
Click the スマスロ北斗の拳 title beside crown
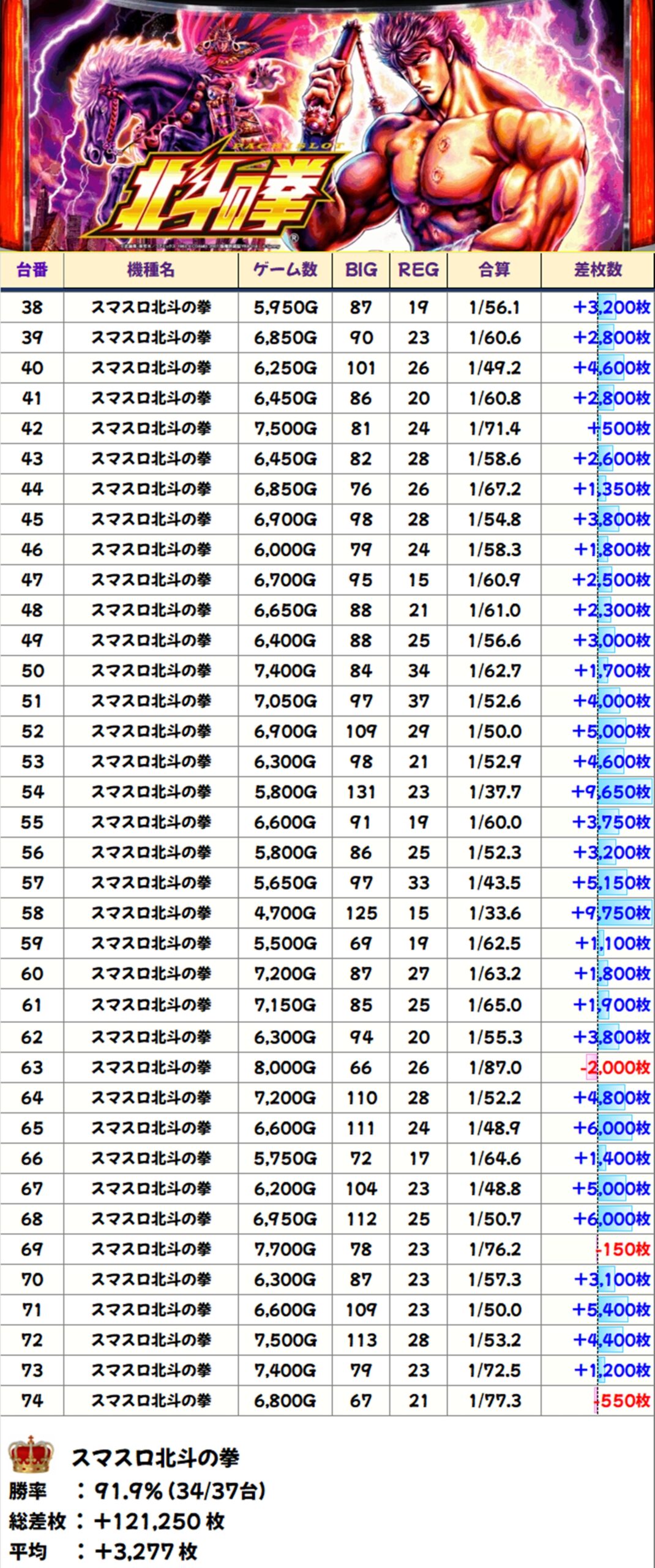click(x=155, y=1458)
